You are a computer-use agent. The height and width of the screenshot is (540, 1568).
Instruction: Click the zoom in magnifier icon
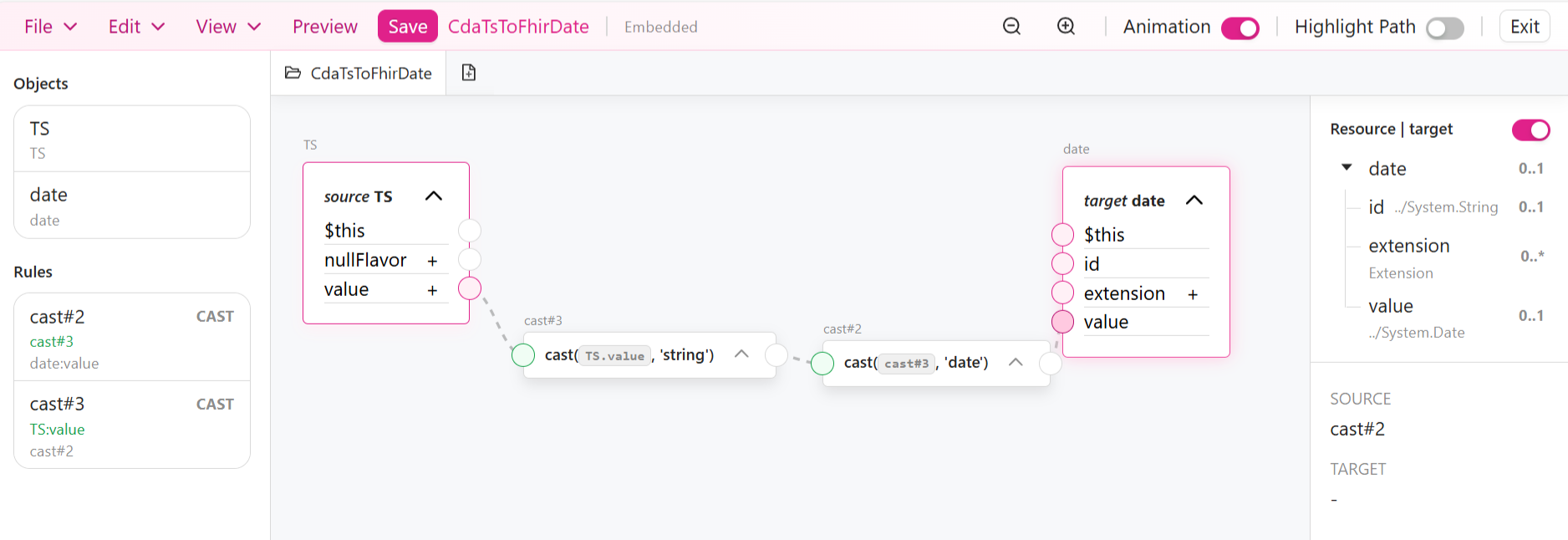1066,27
